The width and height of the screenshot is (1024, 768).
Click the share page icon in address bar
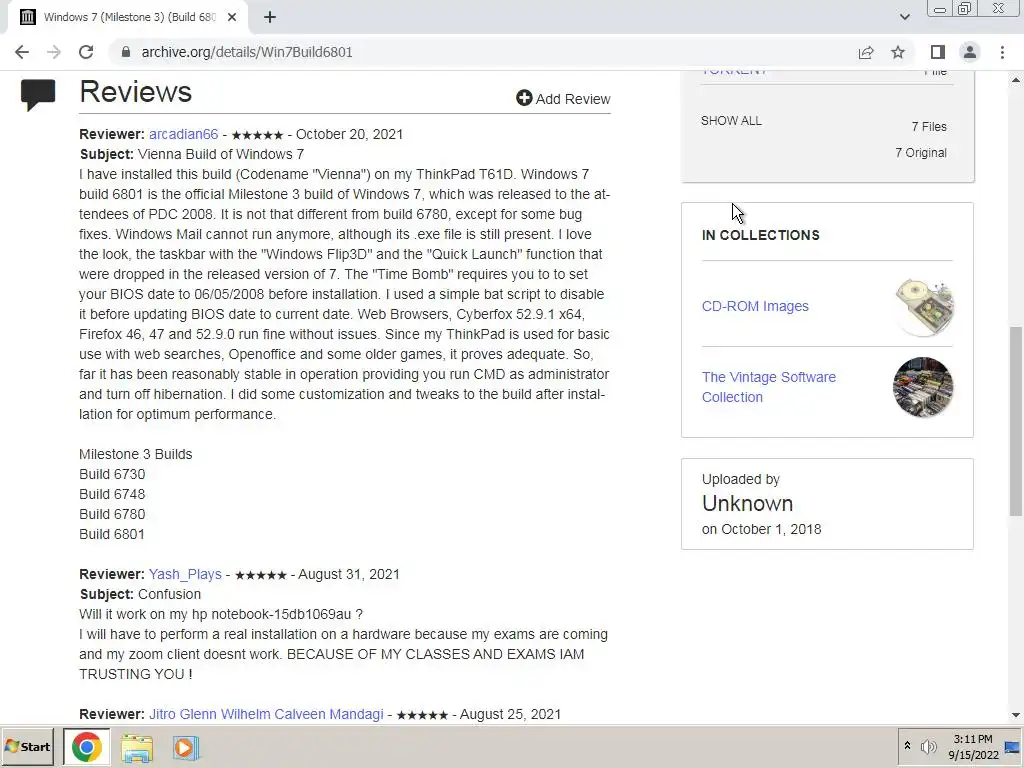pos(866,52)
